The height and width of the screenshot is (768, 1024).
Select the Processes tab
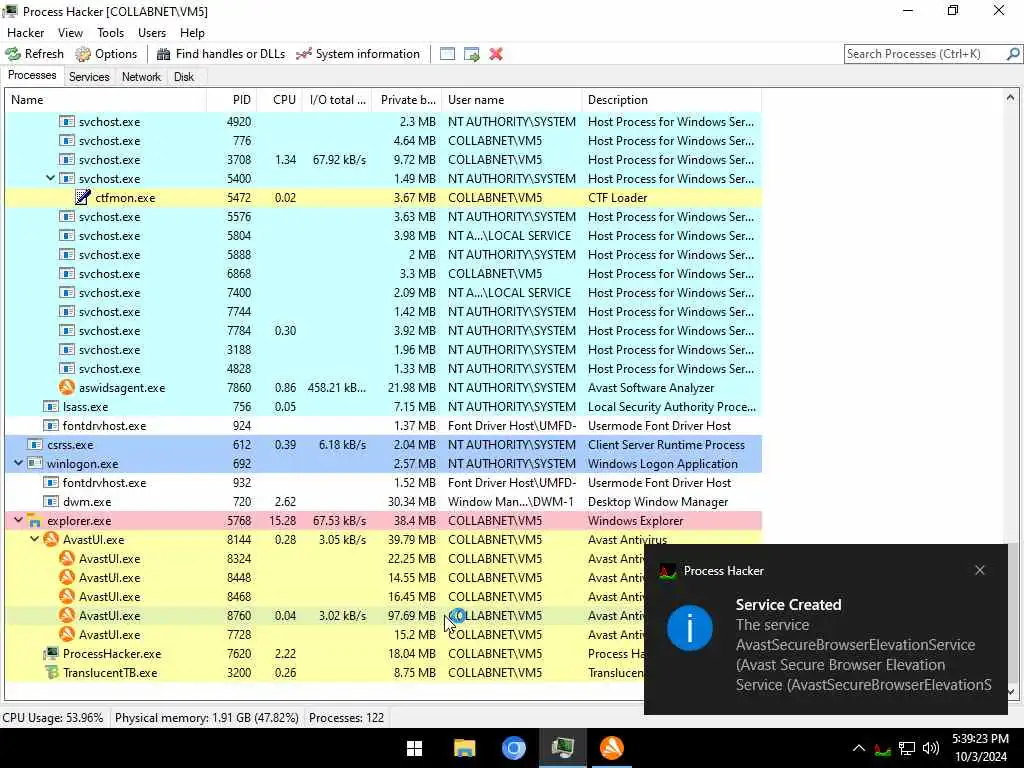(x=32, y=76)
